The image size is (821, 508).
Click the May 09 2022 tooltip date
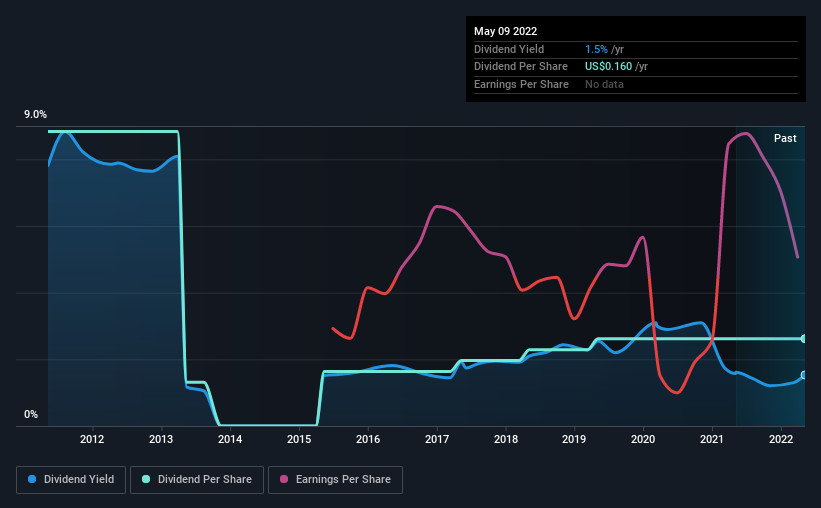pyautogui.click(x=505, y=31)
